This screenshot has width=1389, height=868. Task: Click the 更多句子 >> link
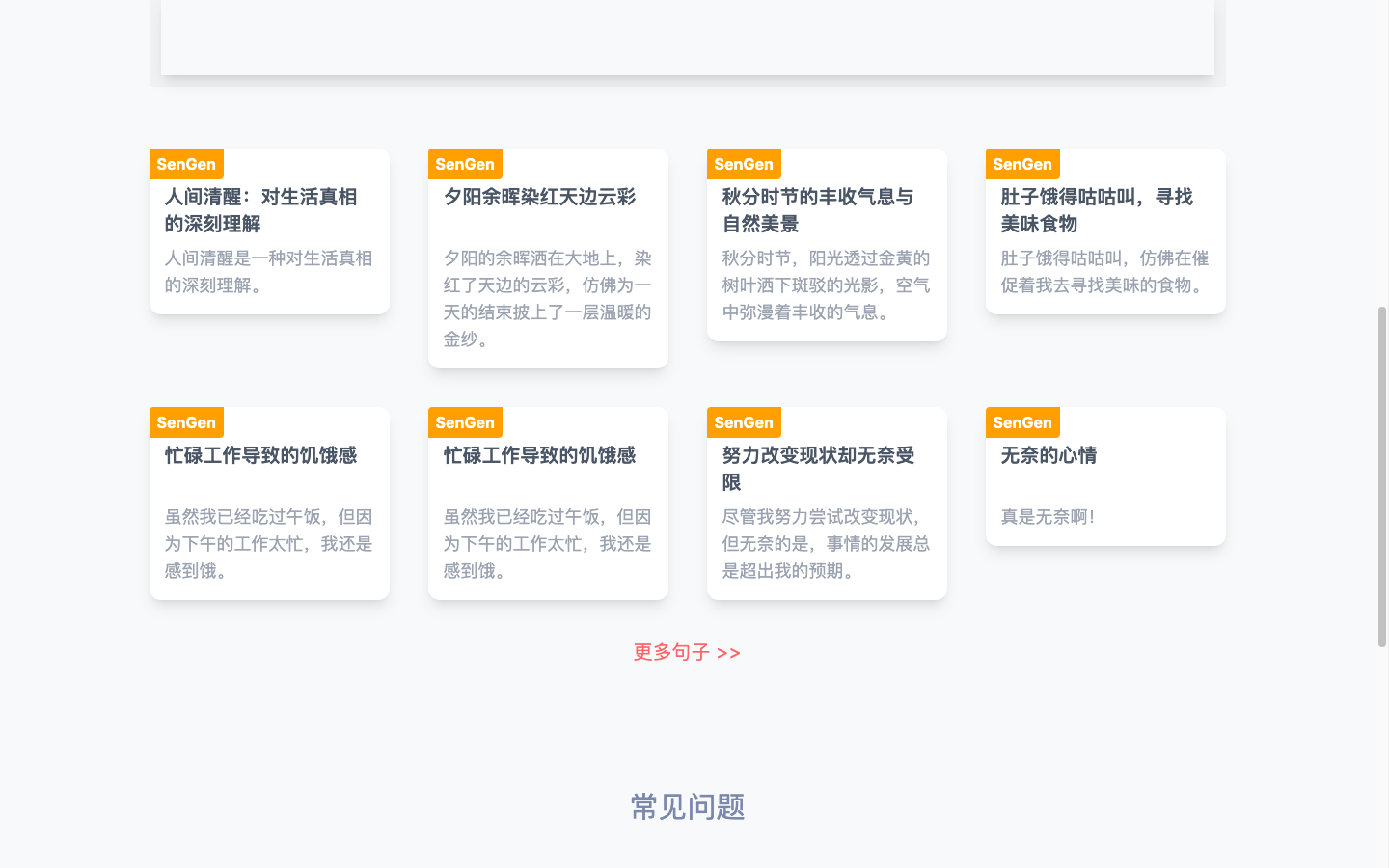click(x=687, y=652)
